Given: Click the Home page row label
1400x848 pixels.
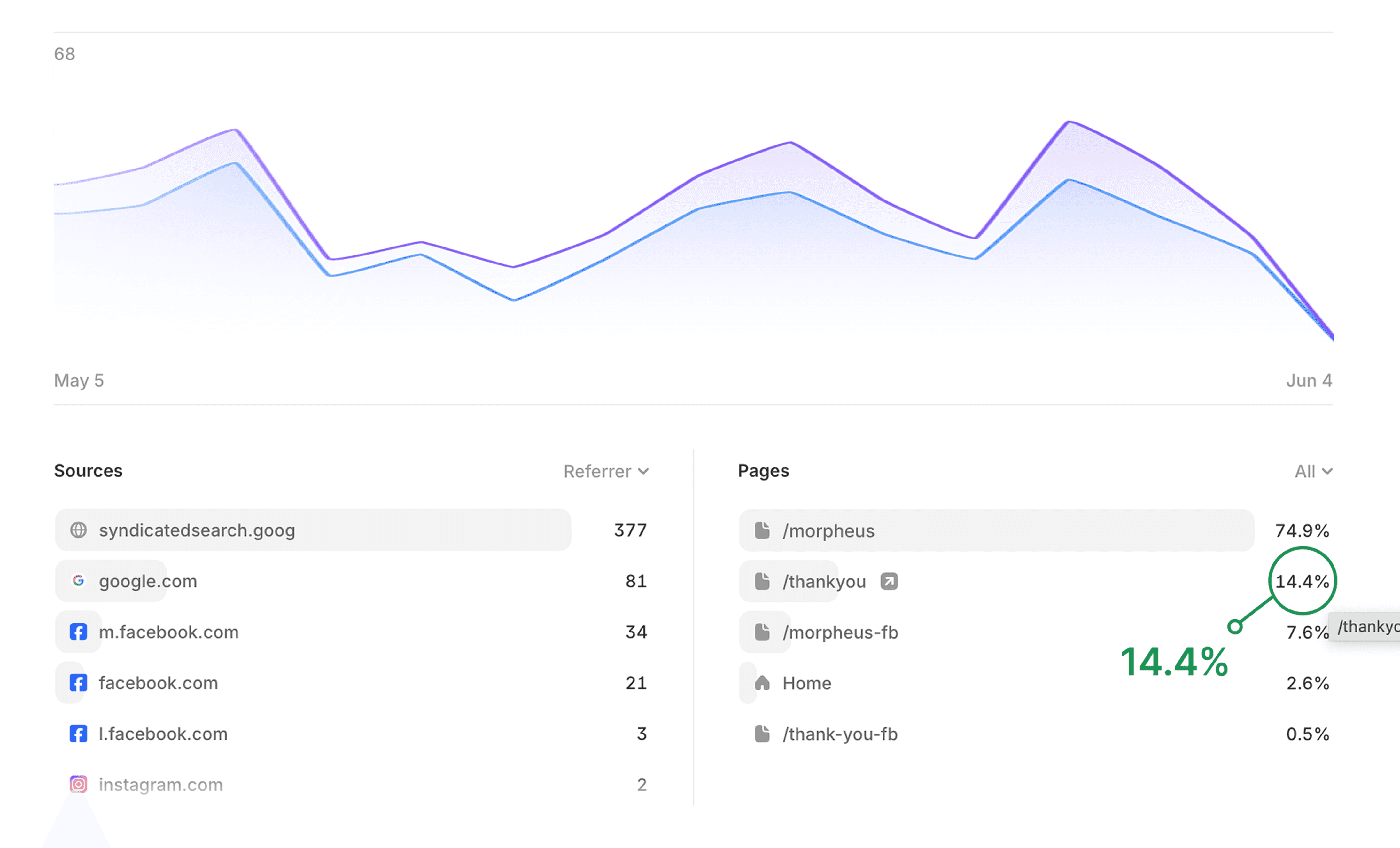Looking at the screenshot, I should click(x=807, y=683).
